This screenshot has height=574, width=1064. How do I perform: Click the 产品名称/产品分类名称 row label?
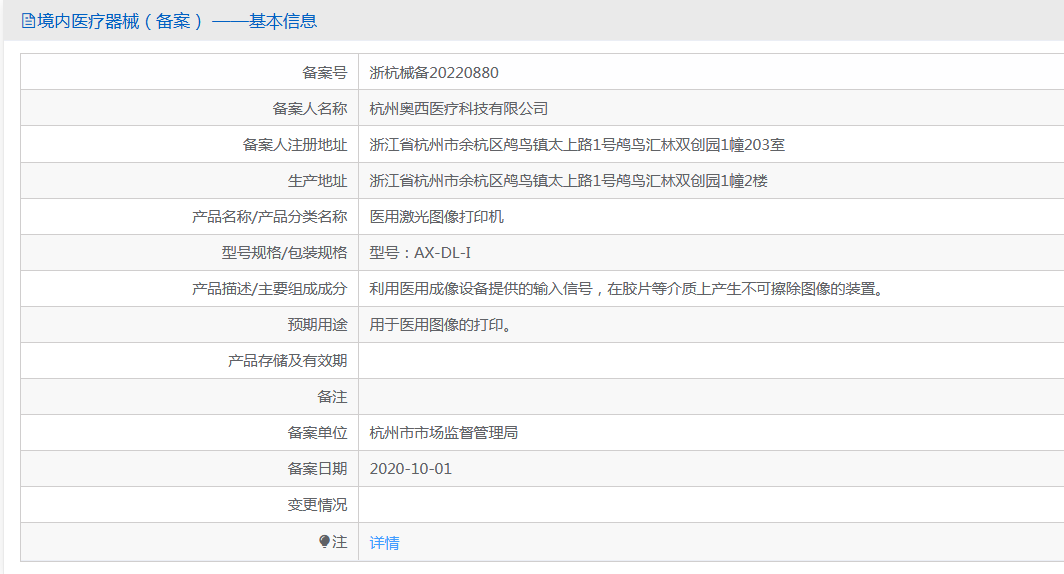click(x=269, y=216)
